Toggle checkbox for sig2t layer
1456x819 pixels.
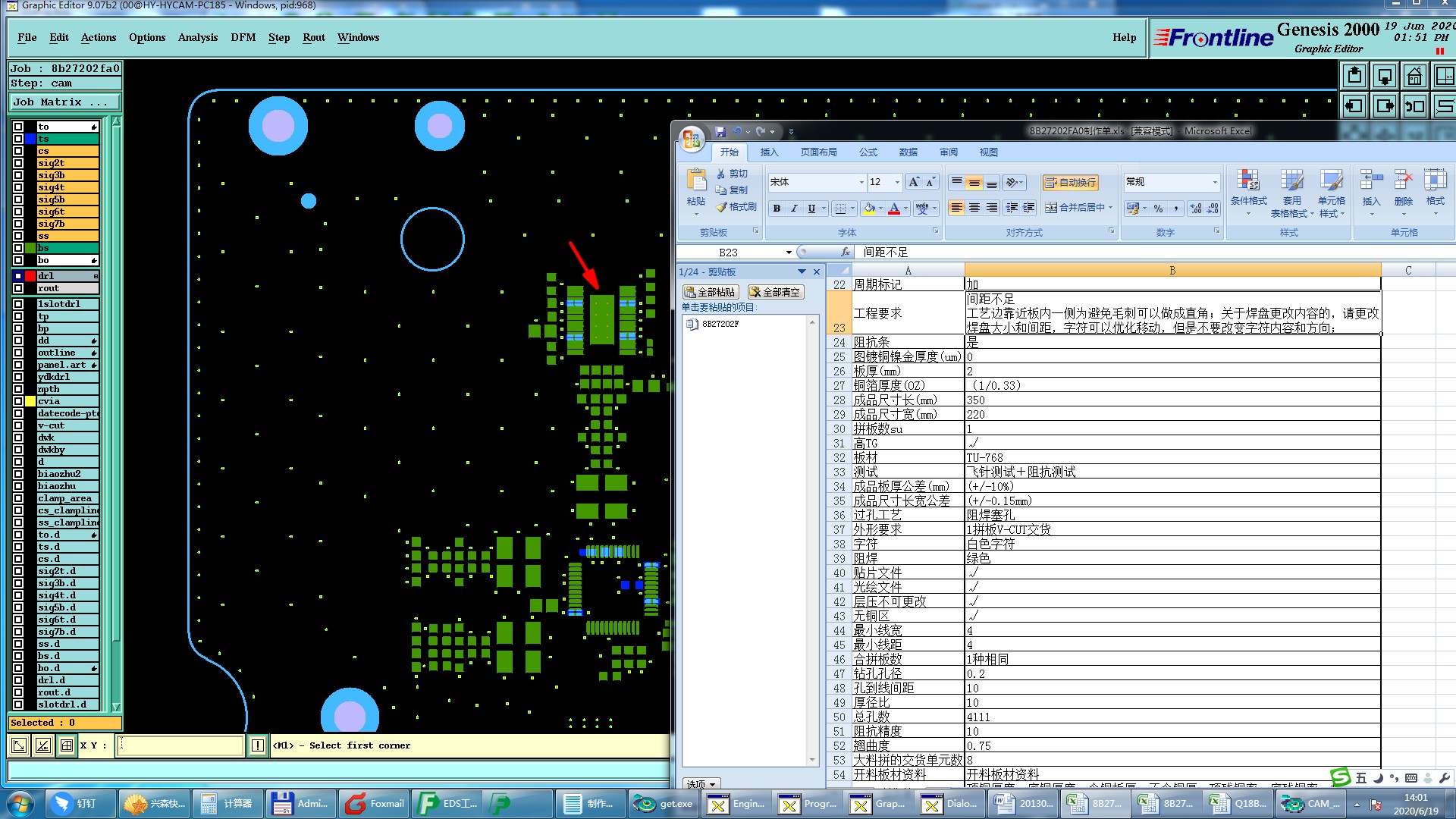(18, 163)
